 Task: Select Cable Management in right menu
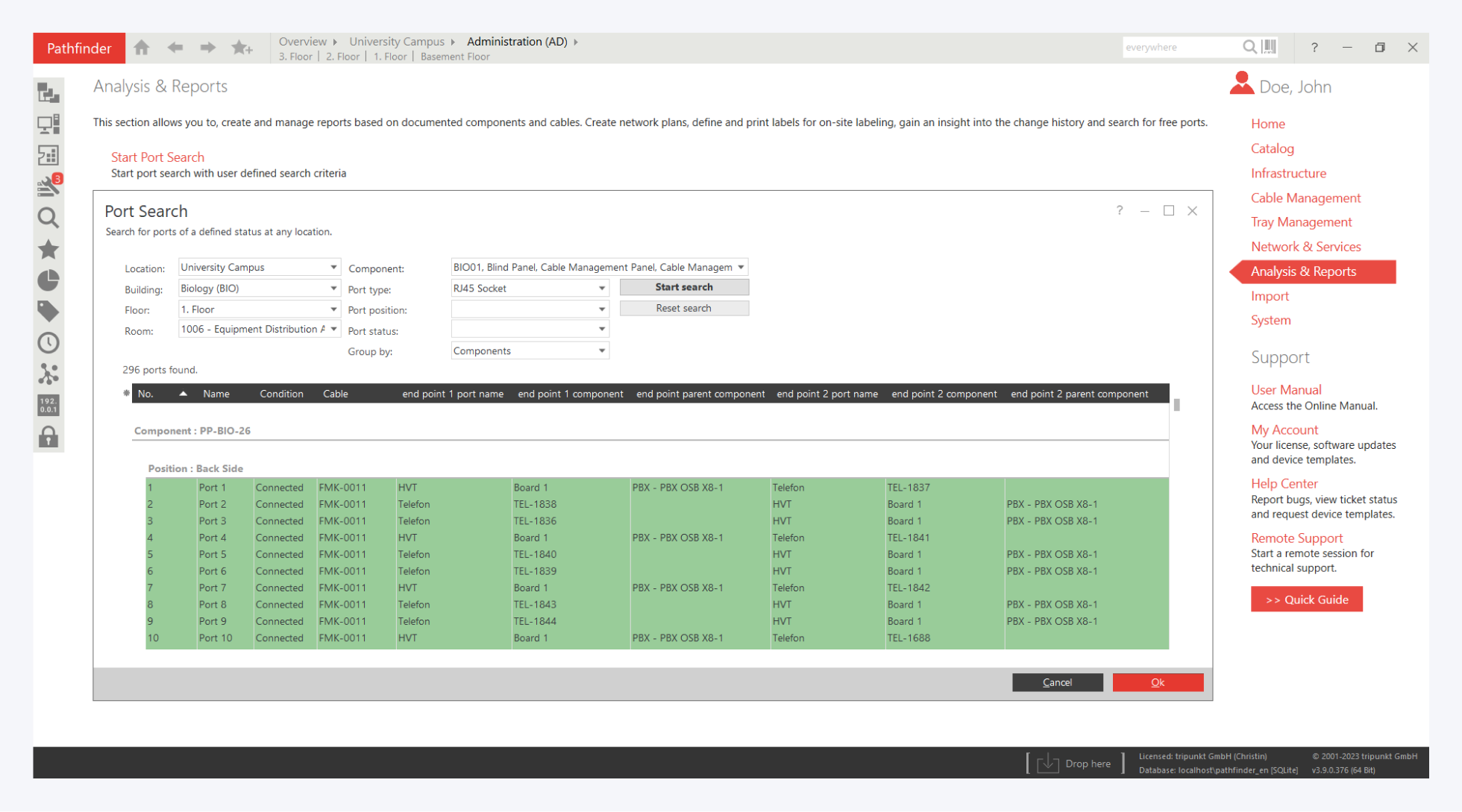click(1305, 198)
